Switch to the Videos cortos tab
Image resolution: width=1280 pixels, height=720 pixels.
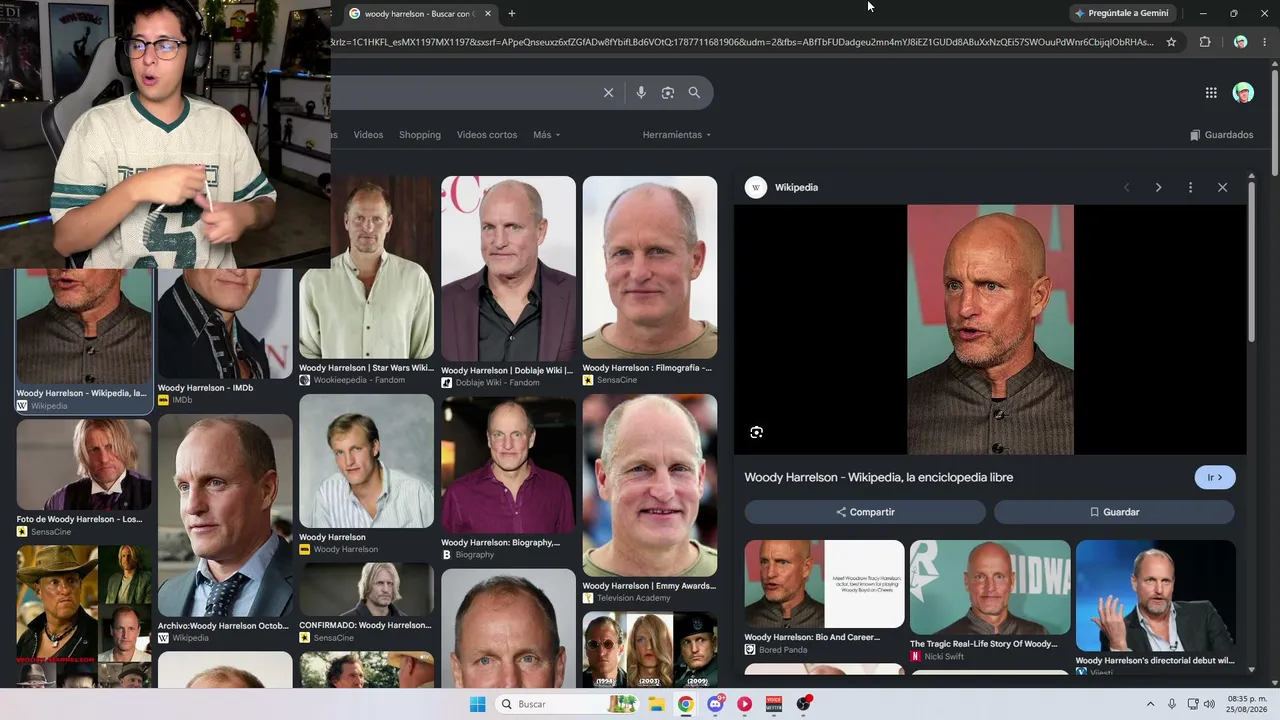pyautogui.click(x=487, y=135)
